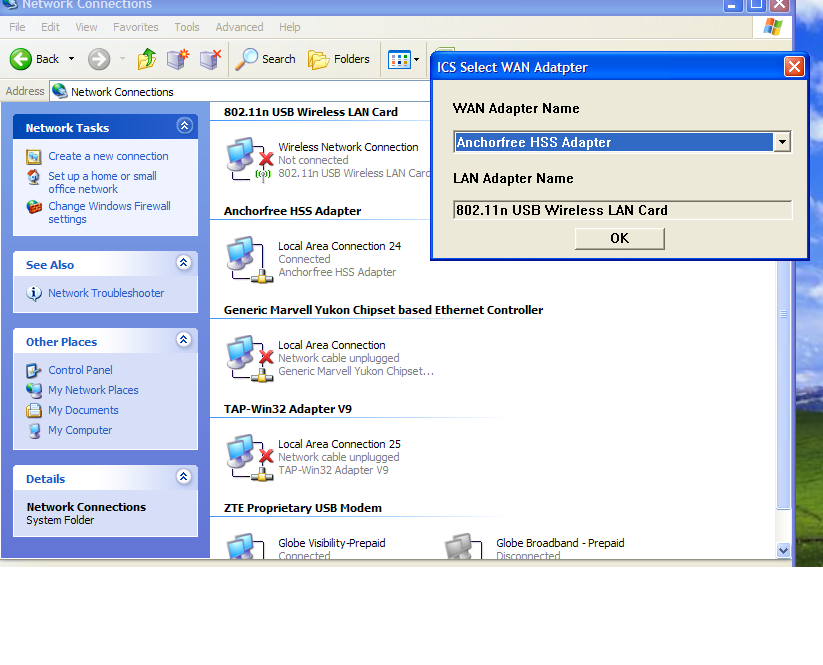Select the unplugged Local Area Connection icon
823x665 pixels.
(x=250, y=358)
